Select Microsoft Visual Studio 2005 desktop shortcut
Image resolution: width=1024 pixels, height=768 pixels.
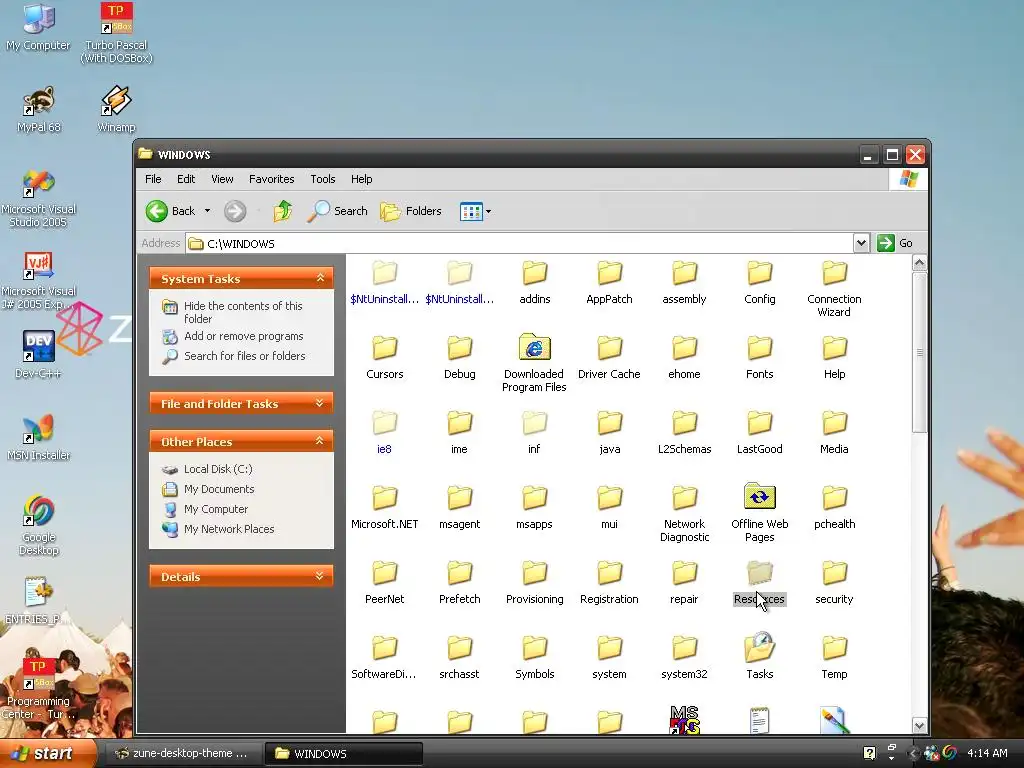tap(39, 197)
